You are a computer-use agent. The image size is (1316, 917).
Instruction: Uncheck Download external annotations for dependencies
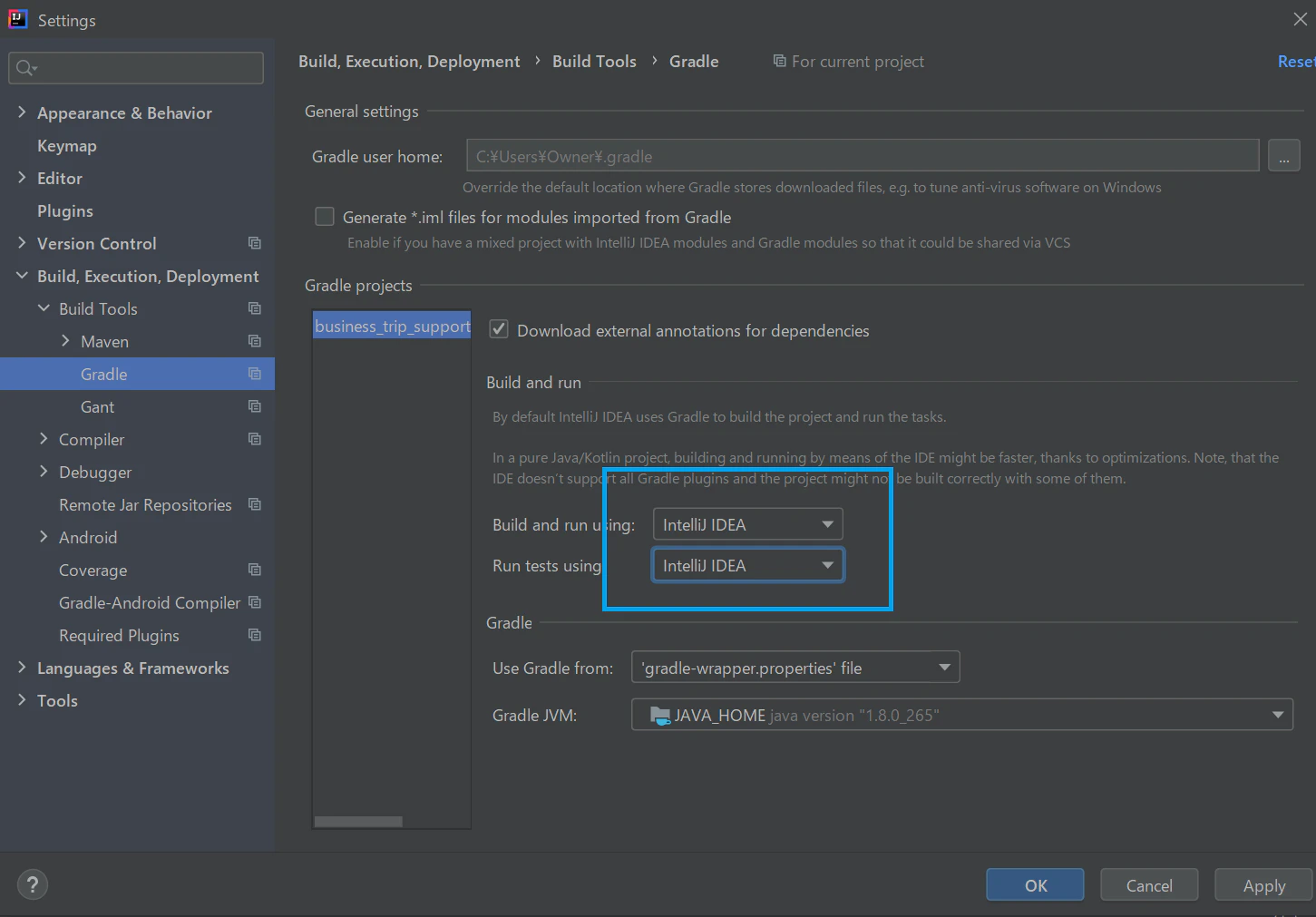(x=499, y=330)
